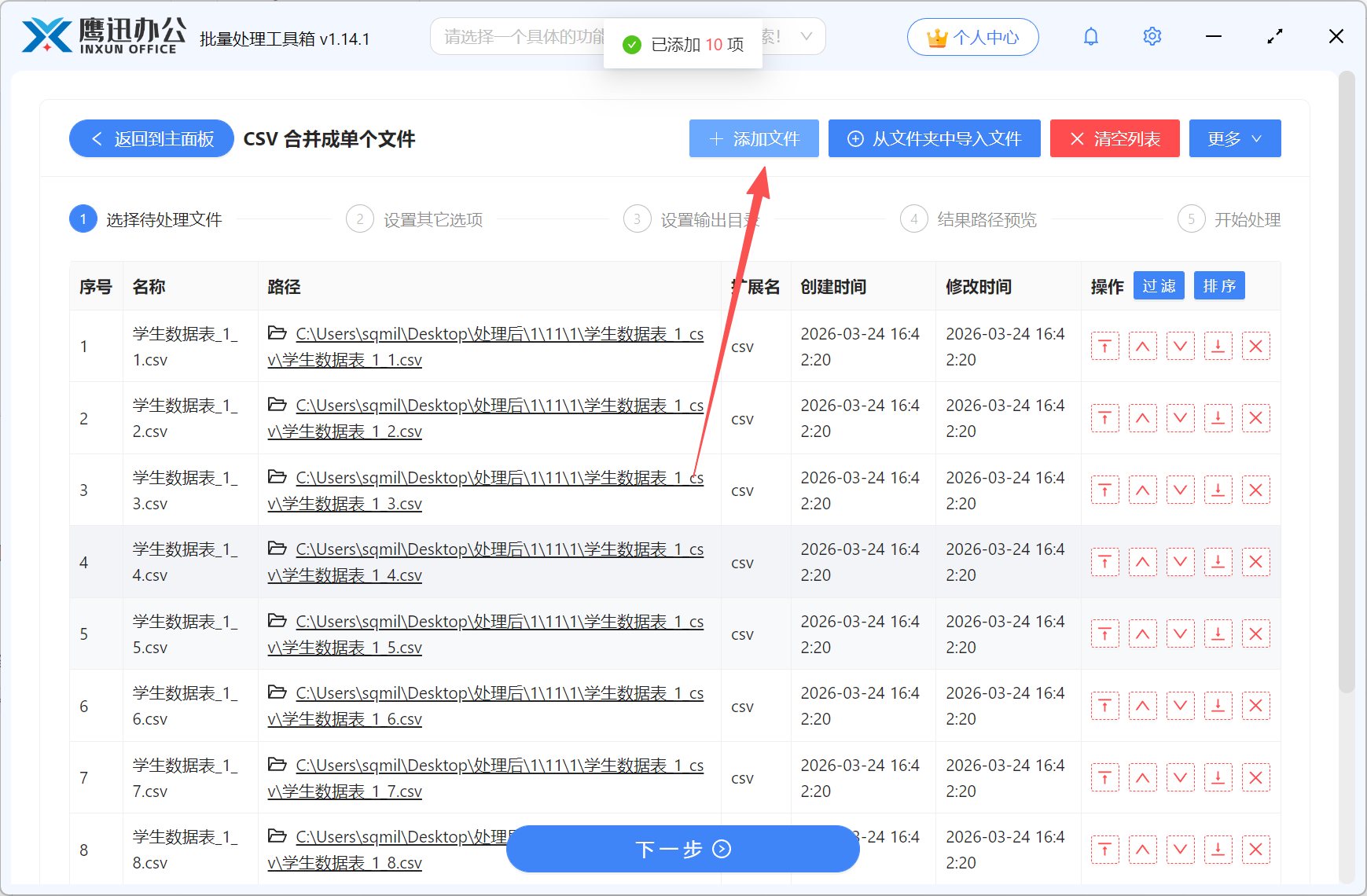The height and width of the screenshot is (896, 1367).
Task: Click 从文件夹中导入文件 button
Action: coord(934,138)
